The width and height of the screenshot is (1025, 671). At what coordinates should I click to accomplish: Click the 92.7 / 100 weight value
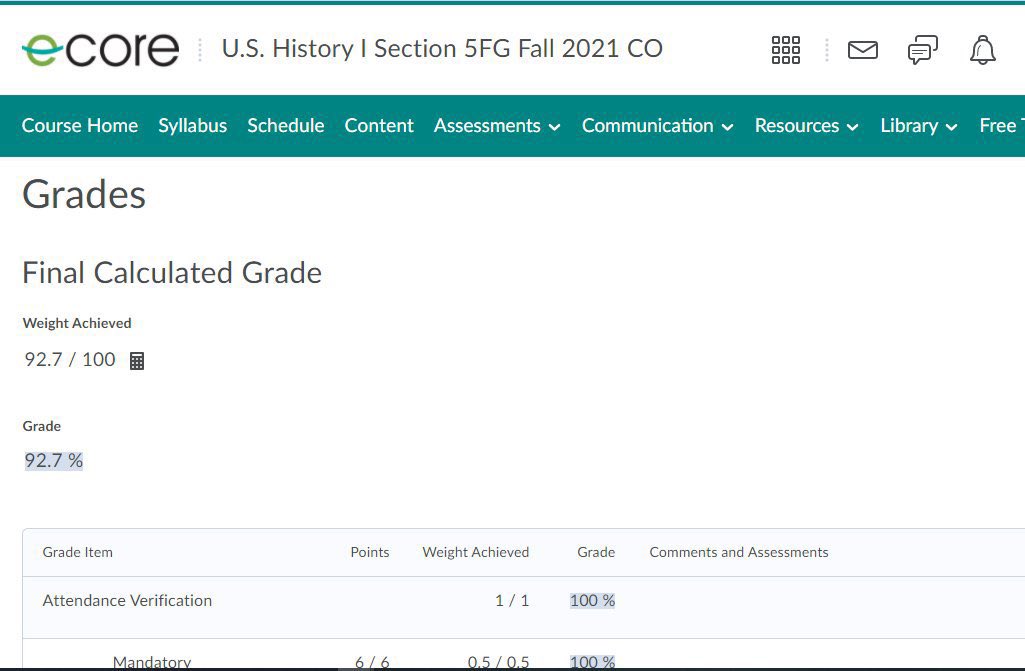pos(70,360)
